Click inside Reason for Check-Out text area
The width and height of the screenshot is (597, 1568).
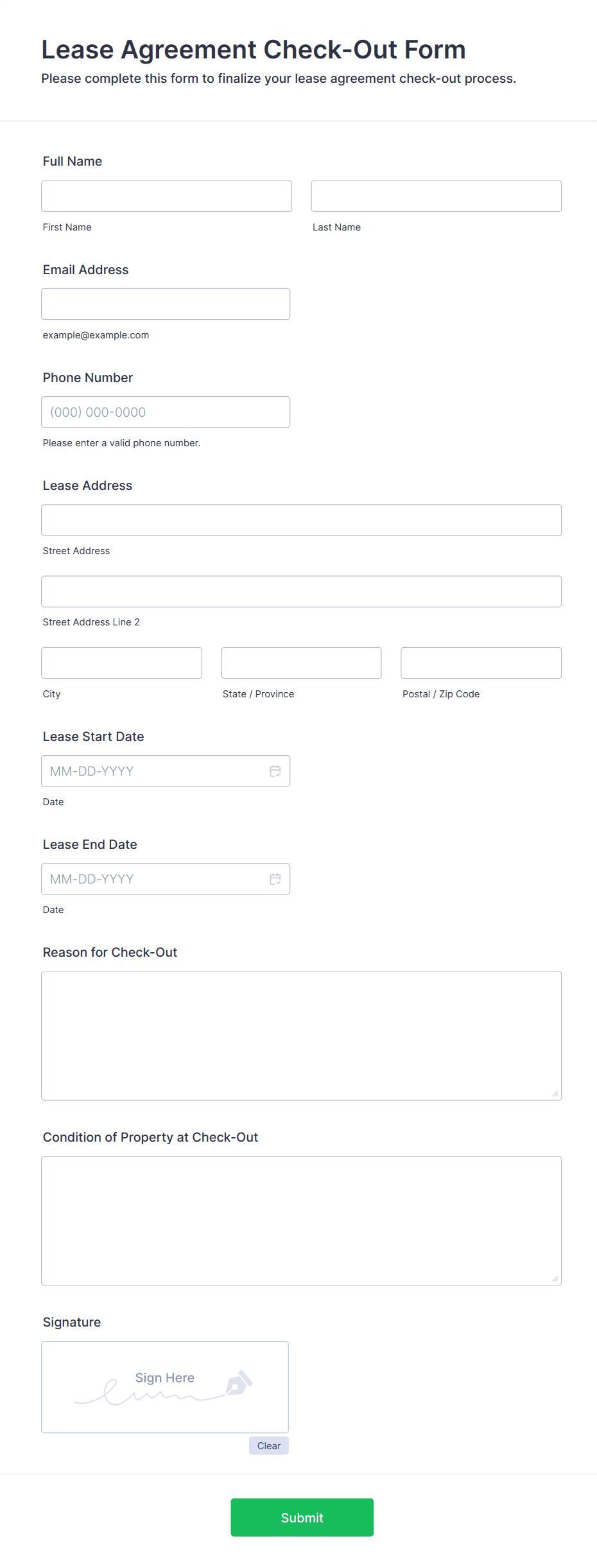coord(302,1036)
